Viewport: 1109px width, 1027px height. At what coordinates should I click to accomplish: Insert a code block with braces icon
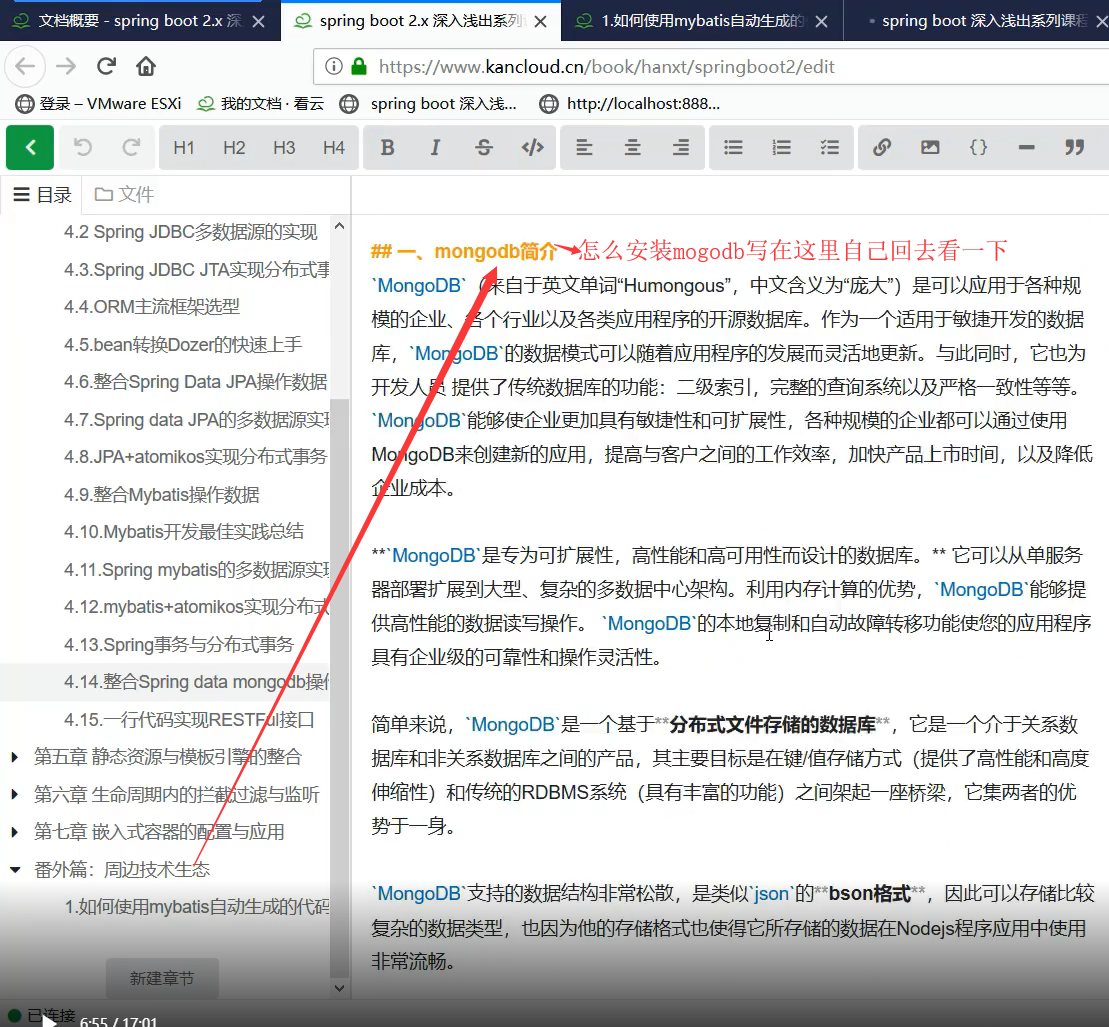pyautogui.click(x=978, y=147)
